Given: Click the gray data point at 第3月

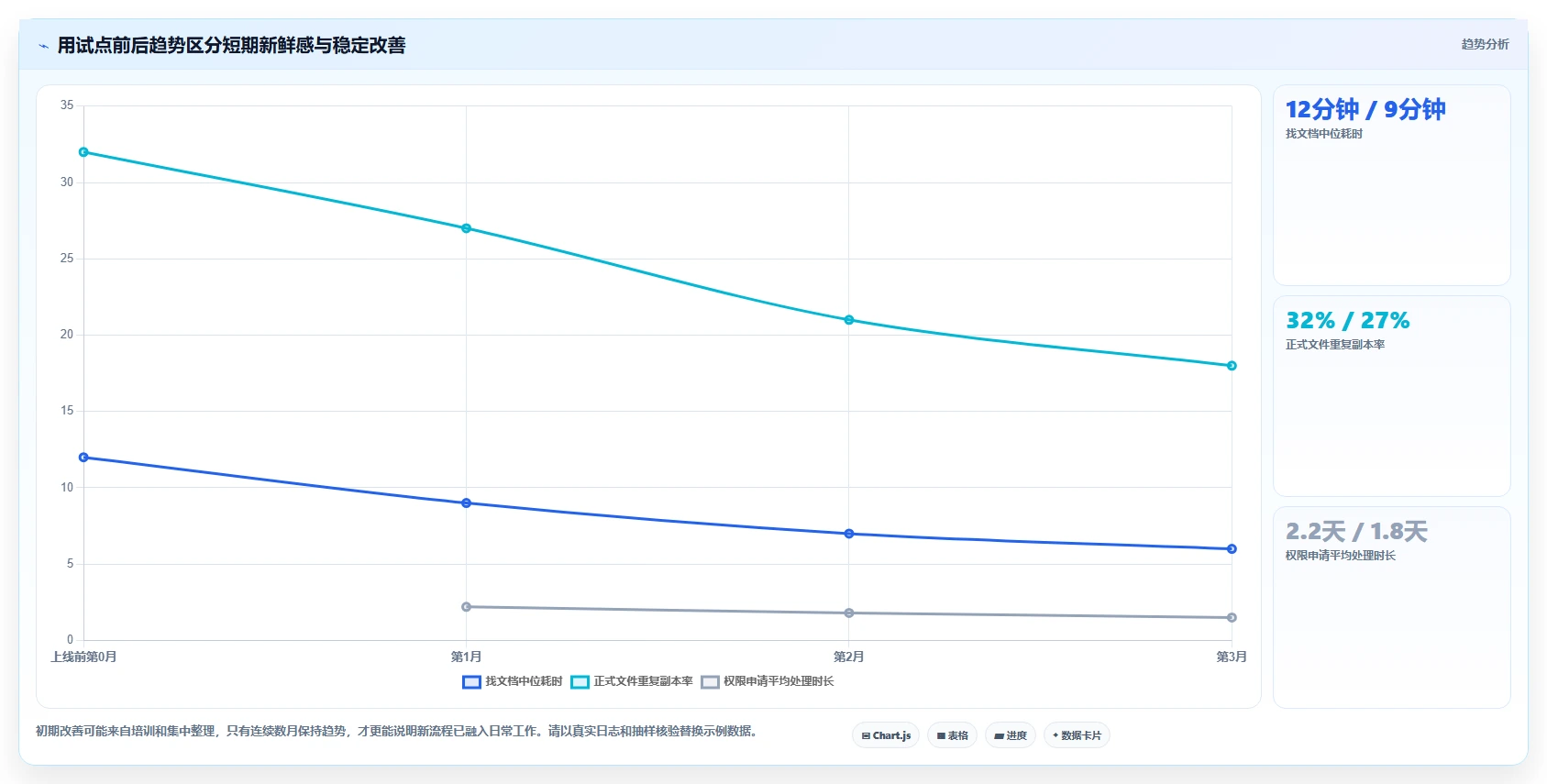Looking at the screenshot, I should click(x=1232, y=618).
